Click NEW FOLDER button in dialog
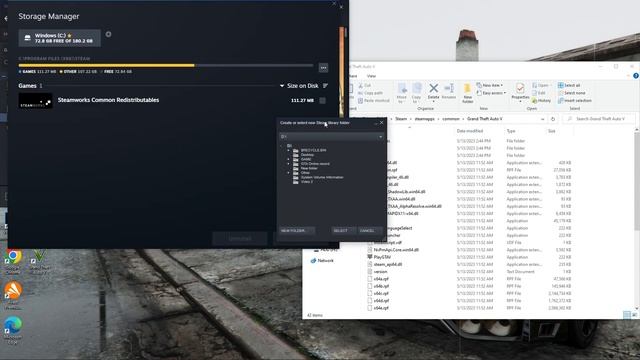Screen dimensions: 640x360 point(297,231)
